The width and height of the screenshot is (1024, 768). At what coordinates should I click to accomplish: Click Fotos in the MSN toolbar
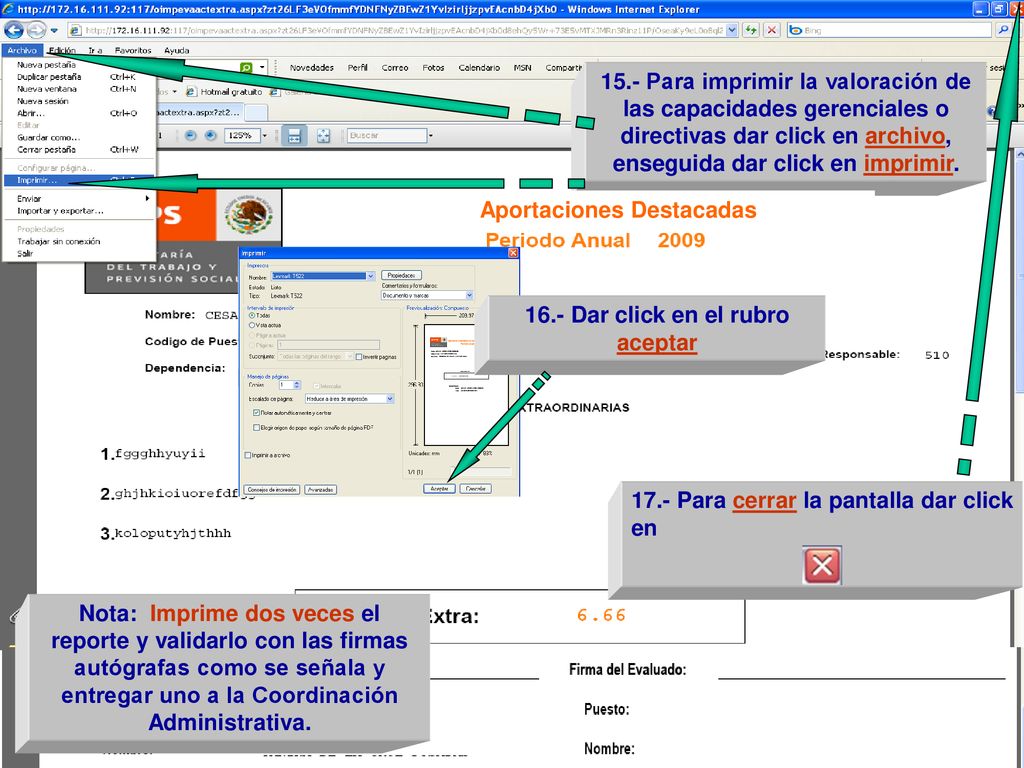[x=433, y=68]
